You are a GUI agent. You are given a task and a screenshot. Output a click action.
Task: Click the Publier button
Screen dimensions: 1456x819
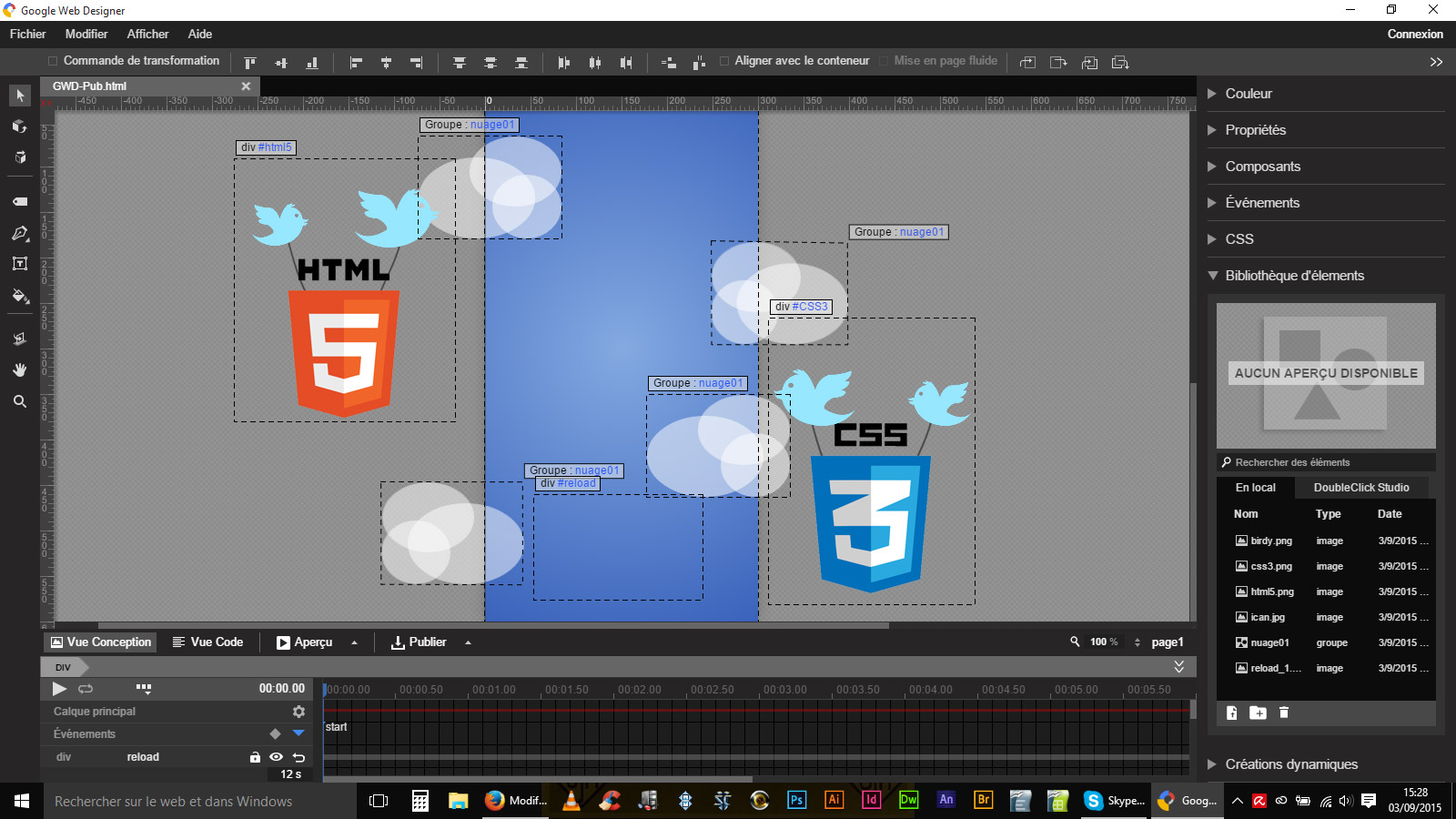coord(420,642)
